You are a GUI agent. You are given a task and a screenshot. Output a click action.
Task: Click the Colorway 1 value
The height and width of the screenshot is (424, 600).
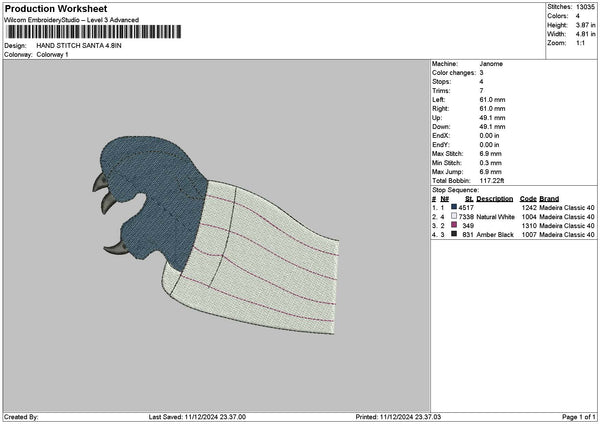pyautogui.click(x=52, y=54)
